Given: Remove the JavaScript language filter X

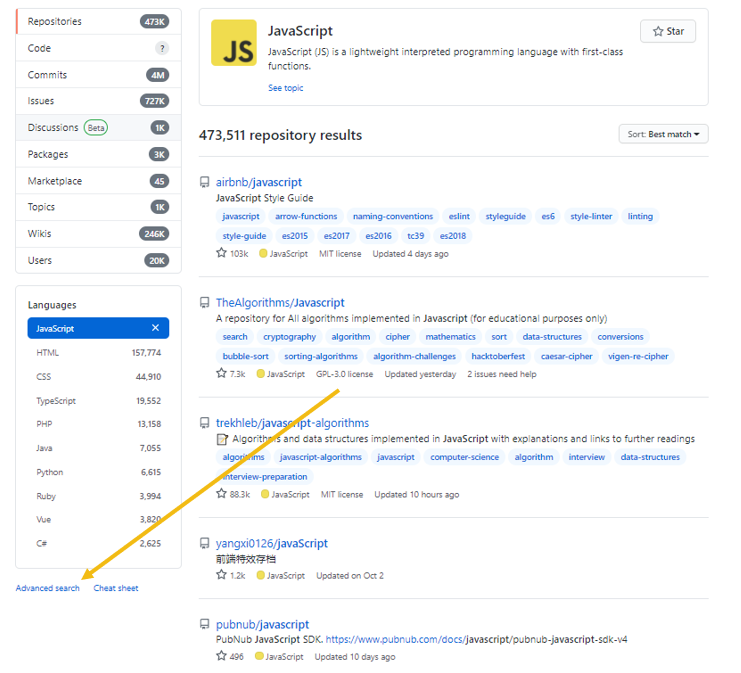Looking at the screenshot, I should [x=155, y=328].
